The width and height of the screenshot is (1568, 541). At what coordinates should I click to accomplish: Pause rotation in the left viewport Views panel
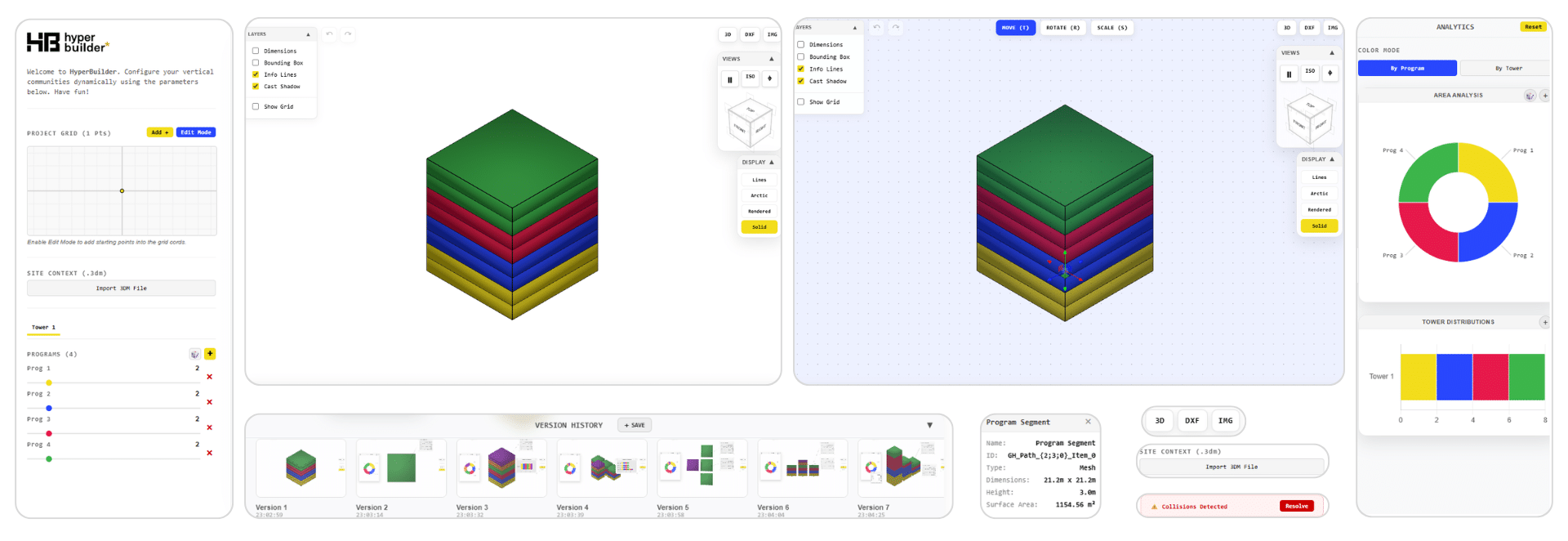click(x=730, y=79)
